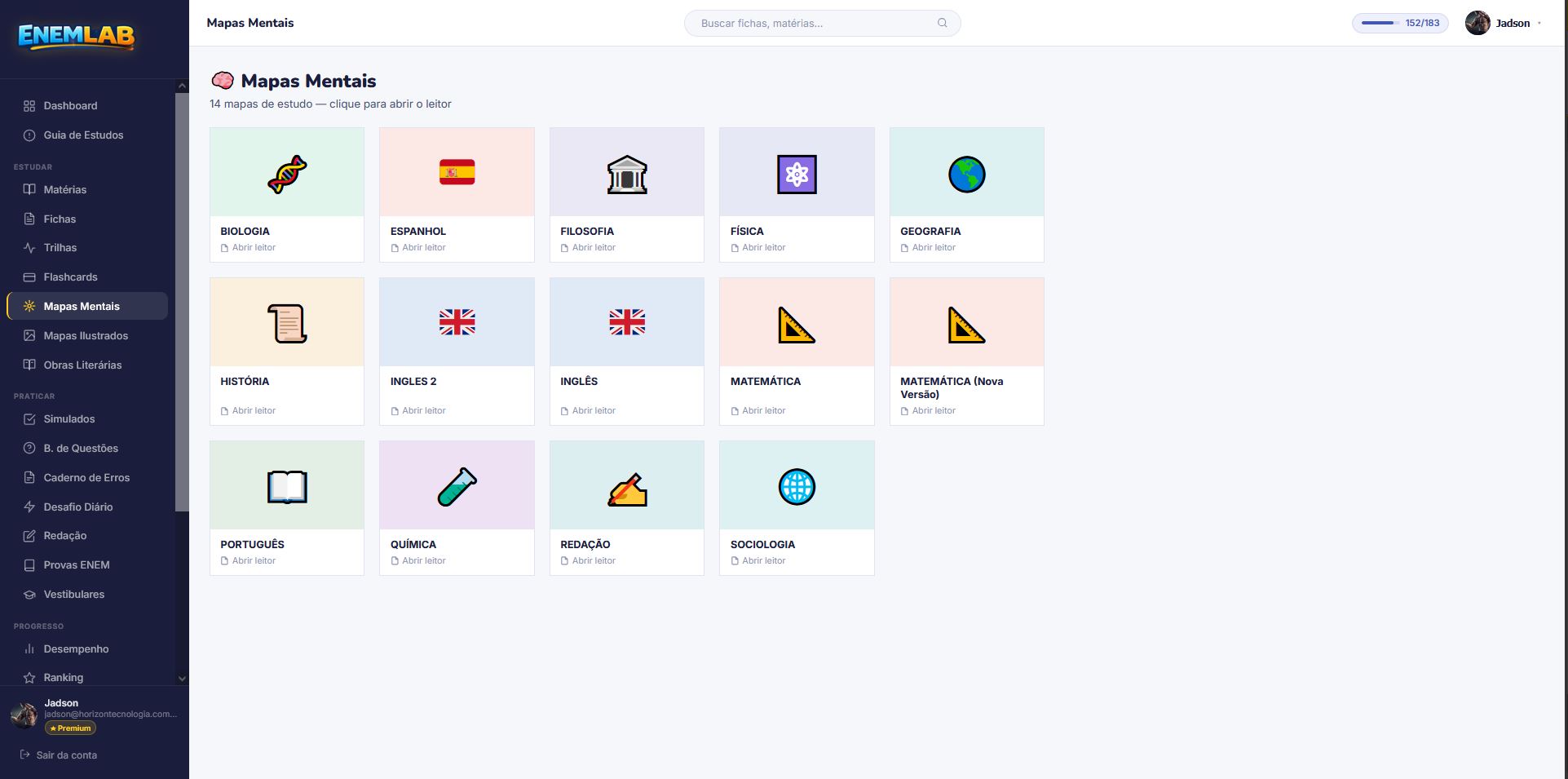The image size is (1568, 779).
Task: Click Abrir leitor document icon under BIOLOGIA
Action: pyautogui.click(x=224, y=248)
